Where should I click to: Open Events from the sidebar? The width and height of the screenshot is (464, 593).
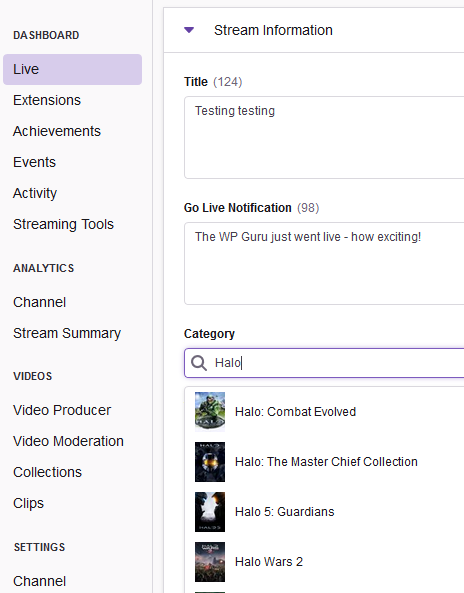pyautogui.click(x=34, y=162)
